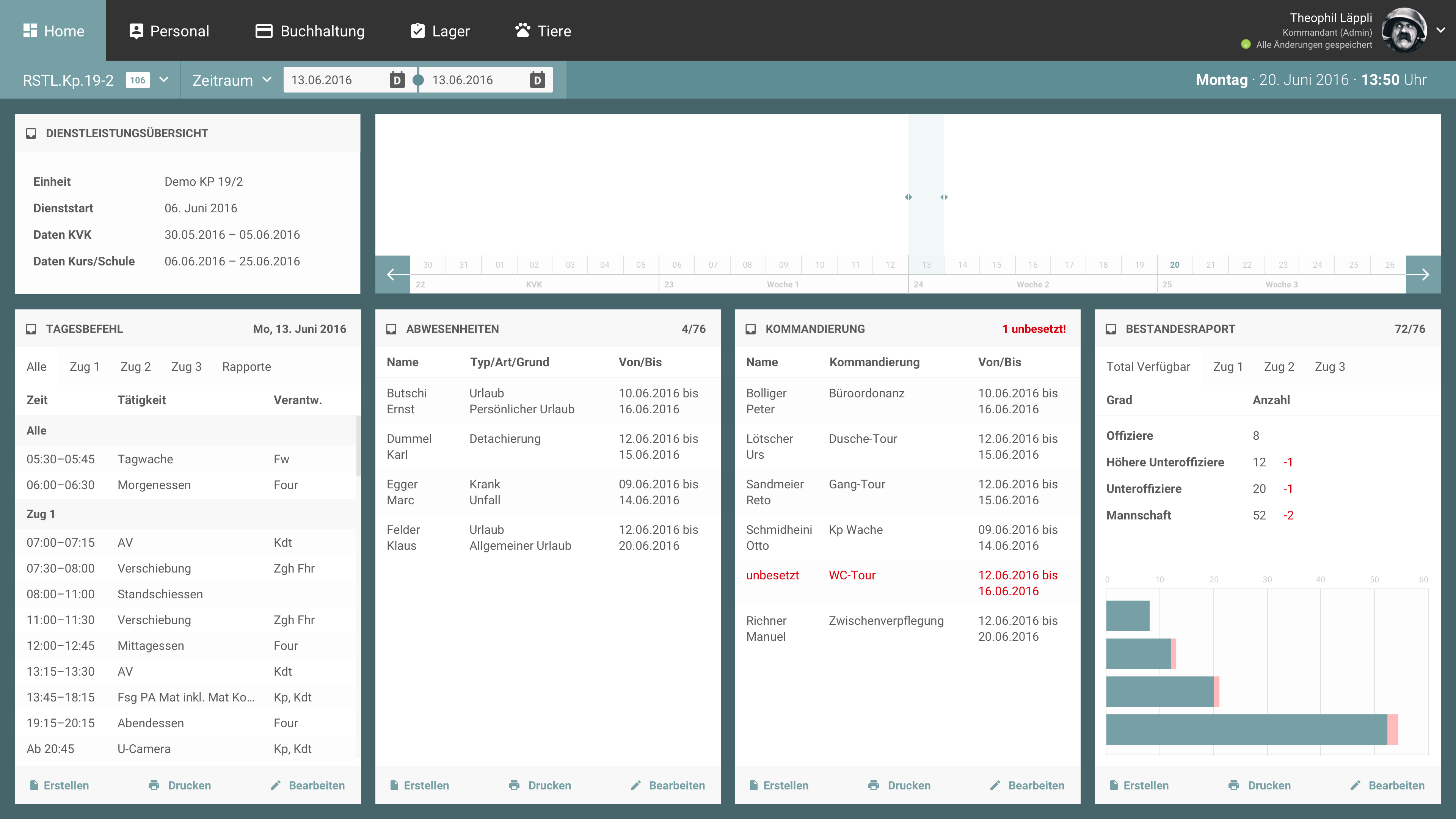Screen dimensions: 1456x819
Task: Click the start date calendar icon
Action: 397,80
